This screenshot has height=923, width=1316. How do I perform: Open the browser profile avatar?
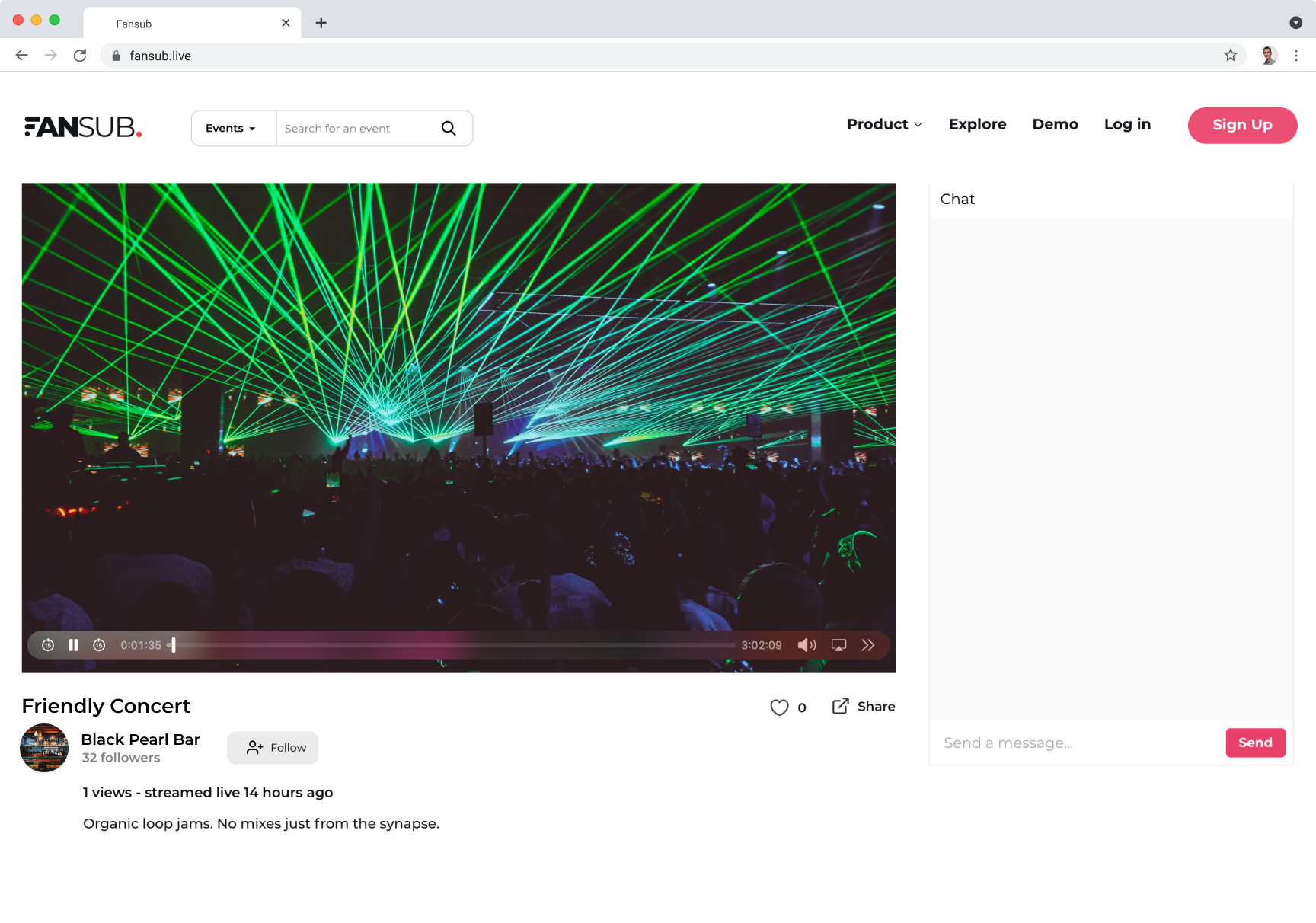[1268, 56]
